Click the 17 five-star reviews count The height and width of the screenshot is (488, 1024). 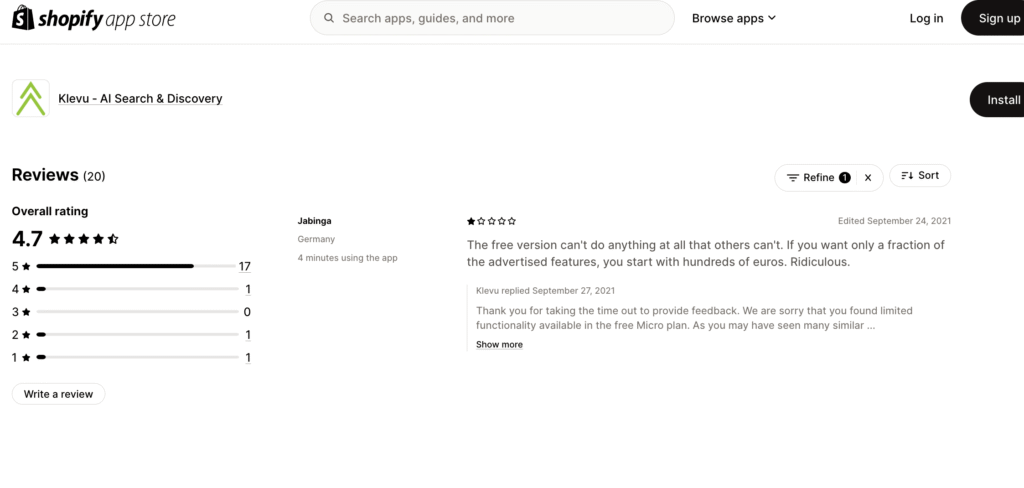(x=244, y=266)
